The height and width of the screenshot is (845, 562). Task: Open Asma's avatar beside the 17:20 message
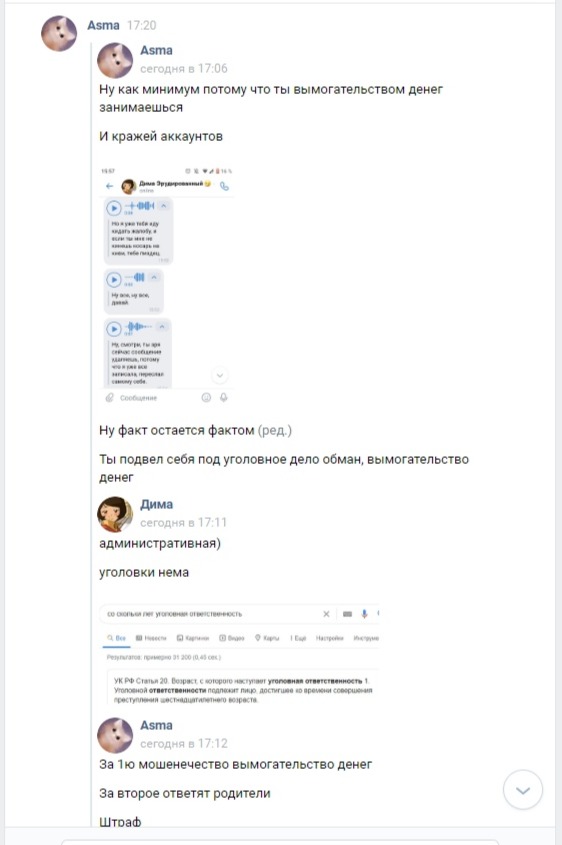(x=59, y=33)
